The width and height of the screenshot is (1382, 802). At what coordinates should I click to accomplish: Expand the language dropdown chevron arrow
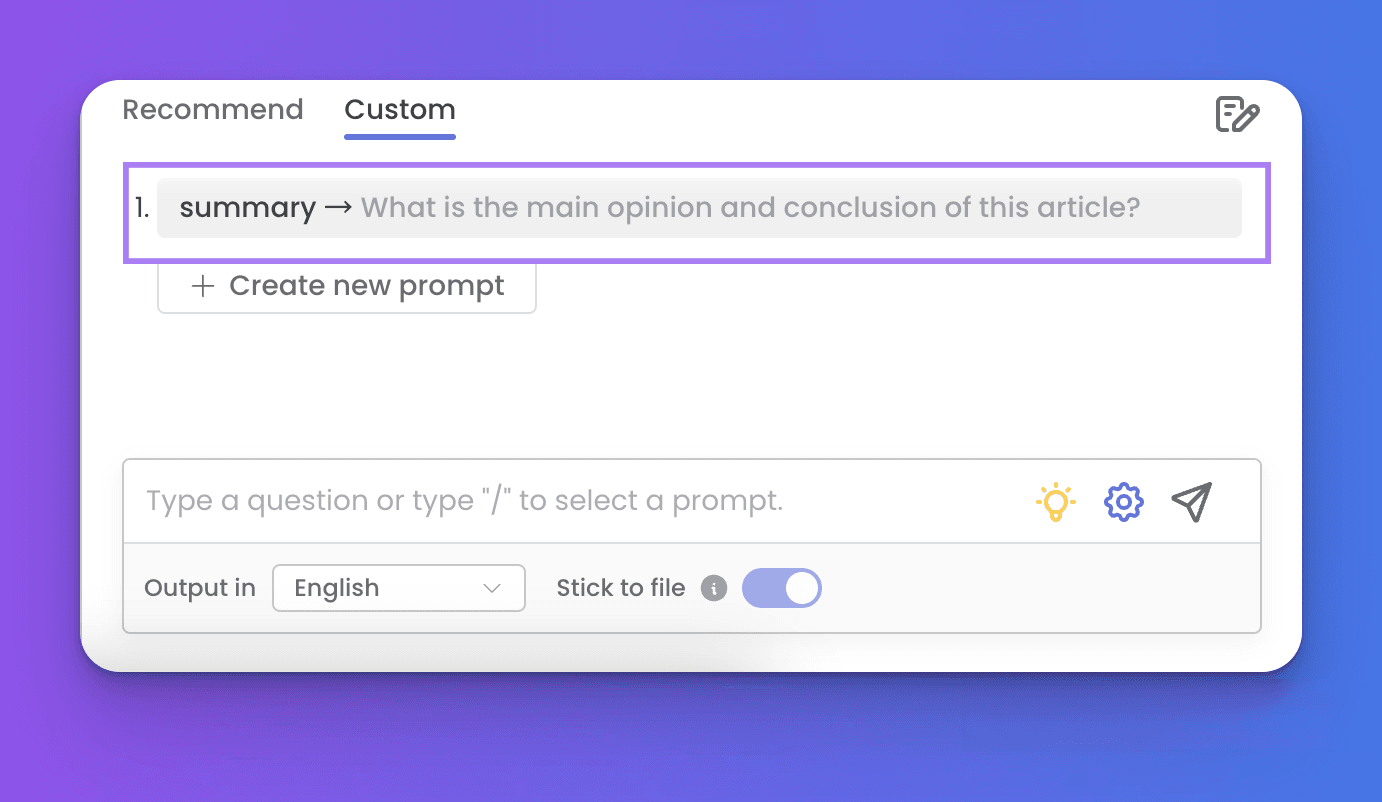492,588
